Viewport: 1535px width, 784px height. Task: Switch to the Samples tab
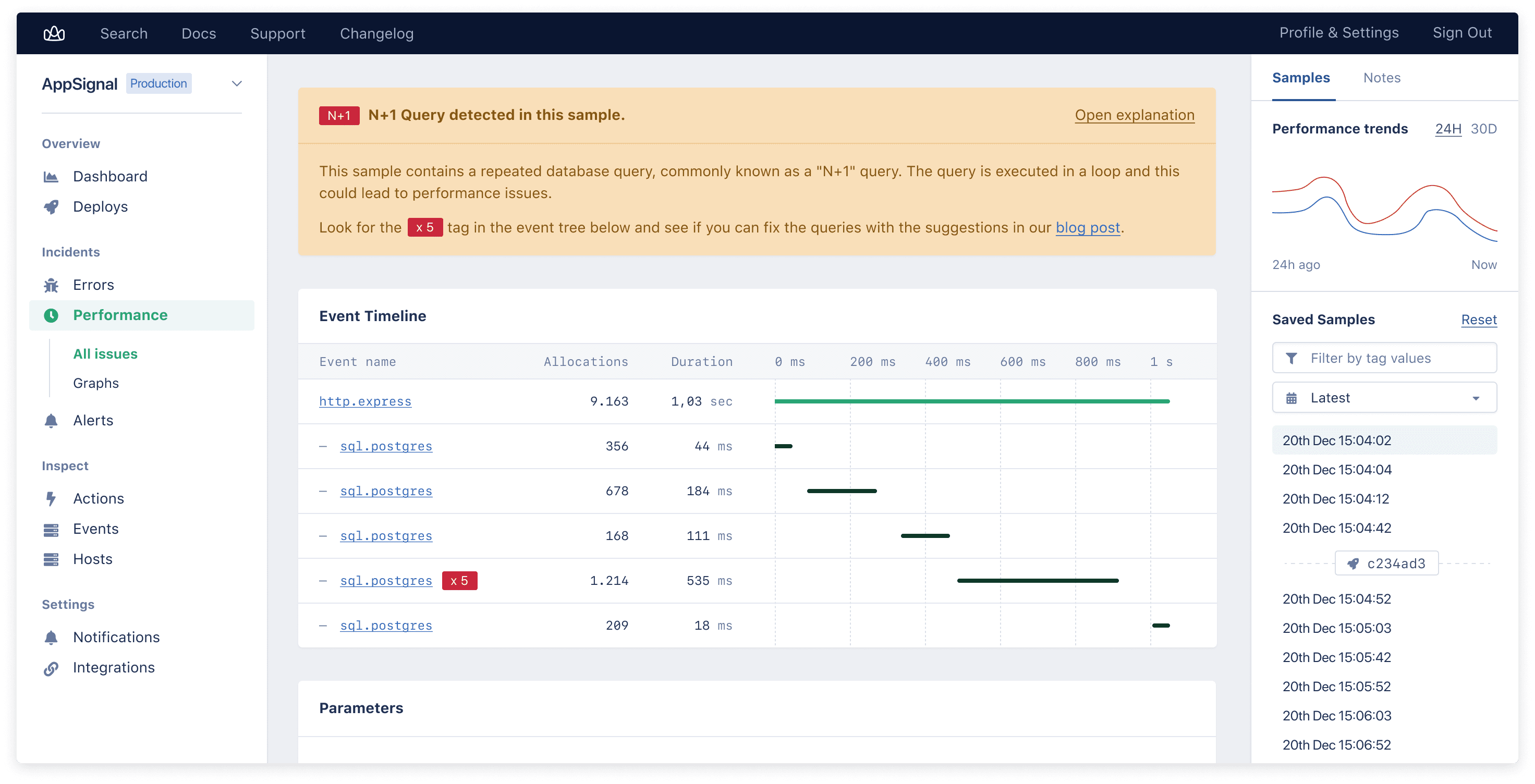click(x=1301, y=78)
